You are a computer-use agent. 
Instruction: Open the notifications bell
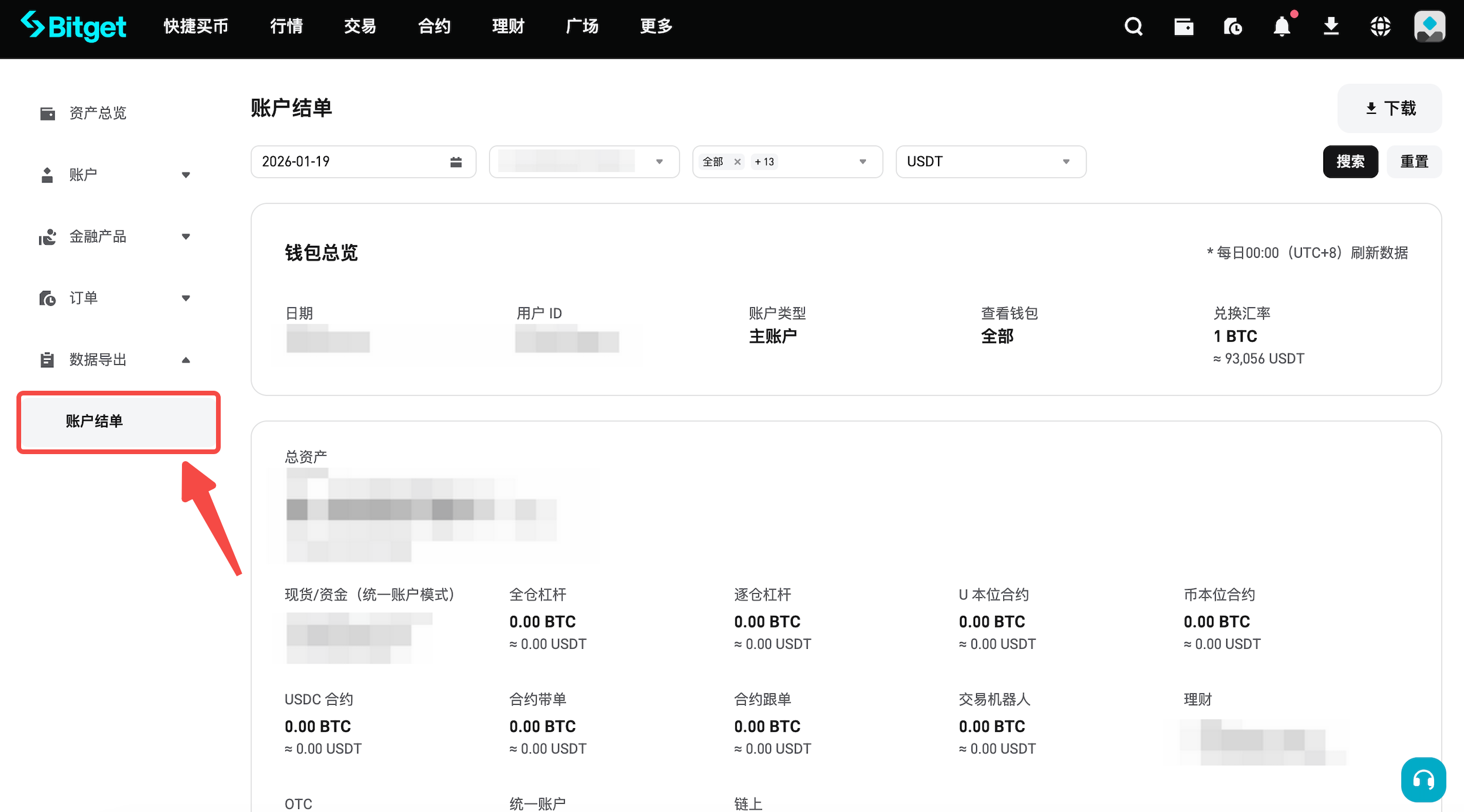1283,26
